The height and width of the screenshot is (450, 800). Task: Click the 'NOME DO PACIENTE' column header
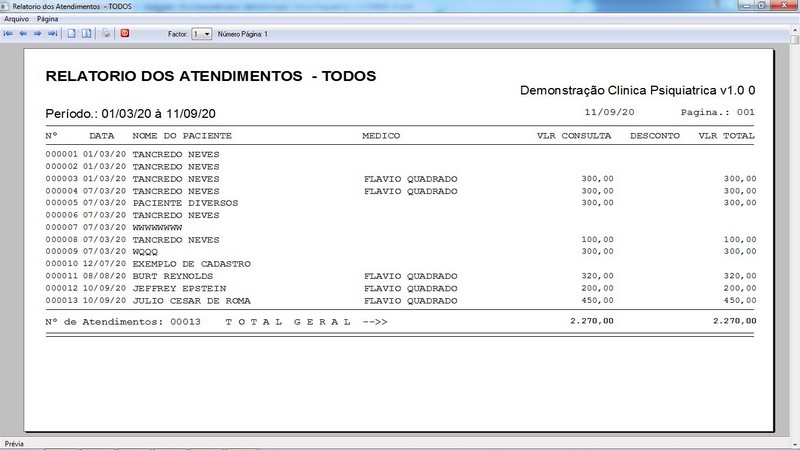[182, 136]
